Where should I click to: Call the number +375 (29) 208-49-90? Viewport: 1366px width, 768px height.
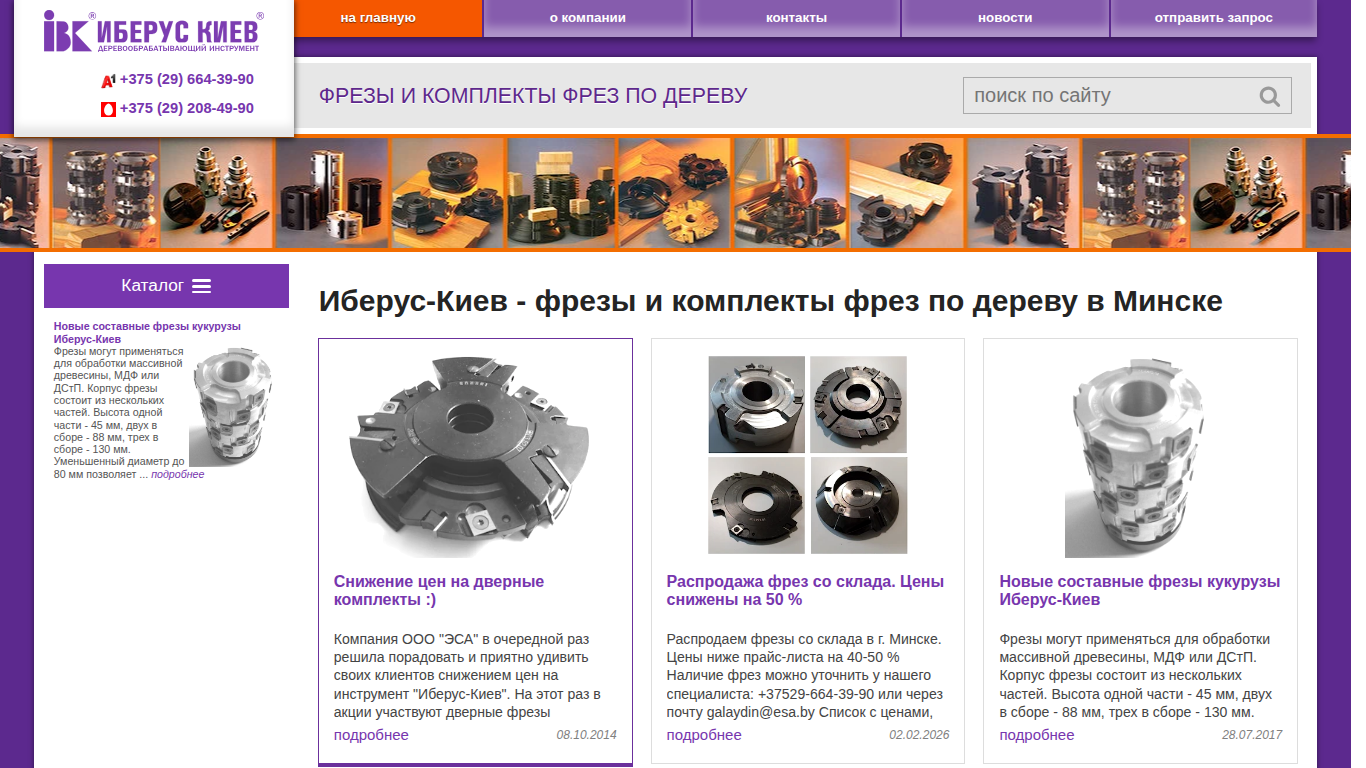click(187, 109)
